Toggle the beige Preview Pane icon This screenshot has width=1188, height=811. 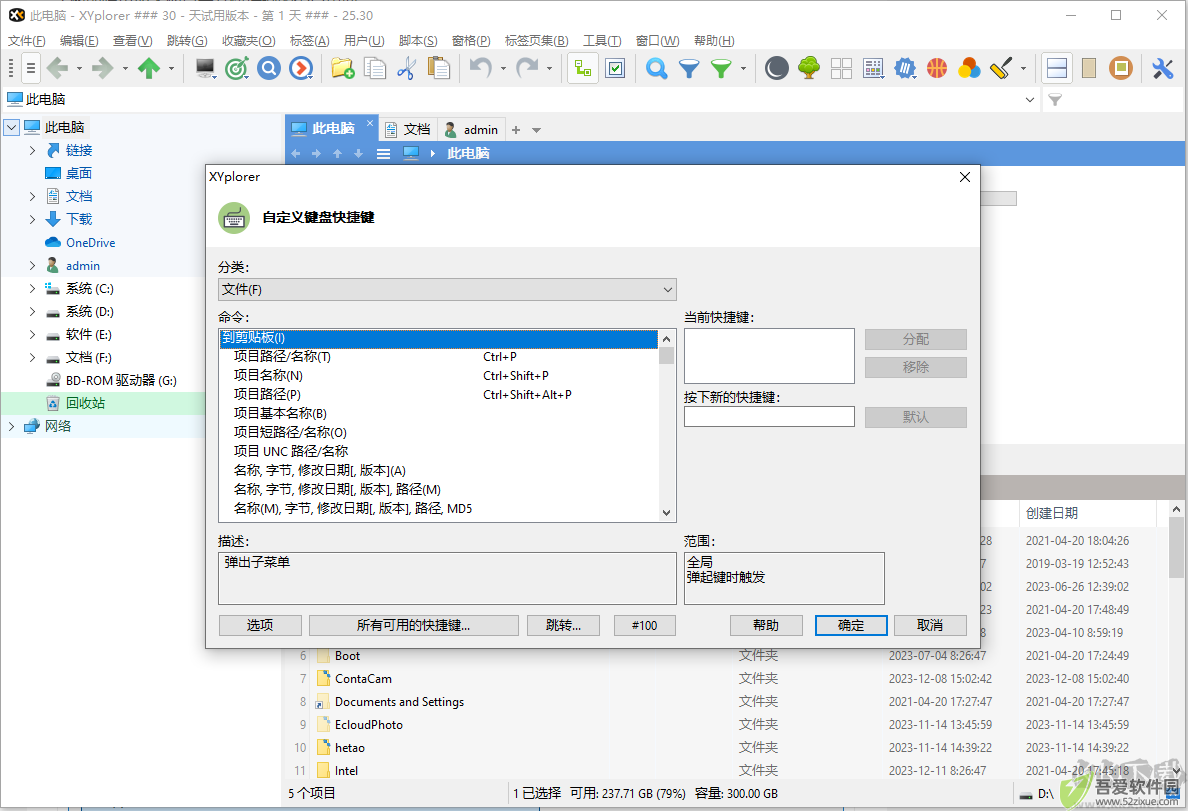(1089, 69)
